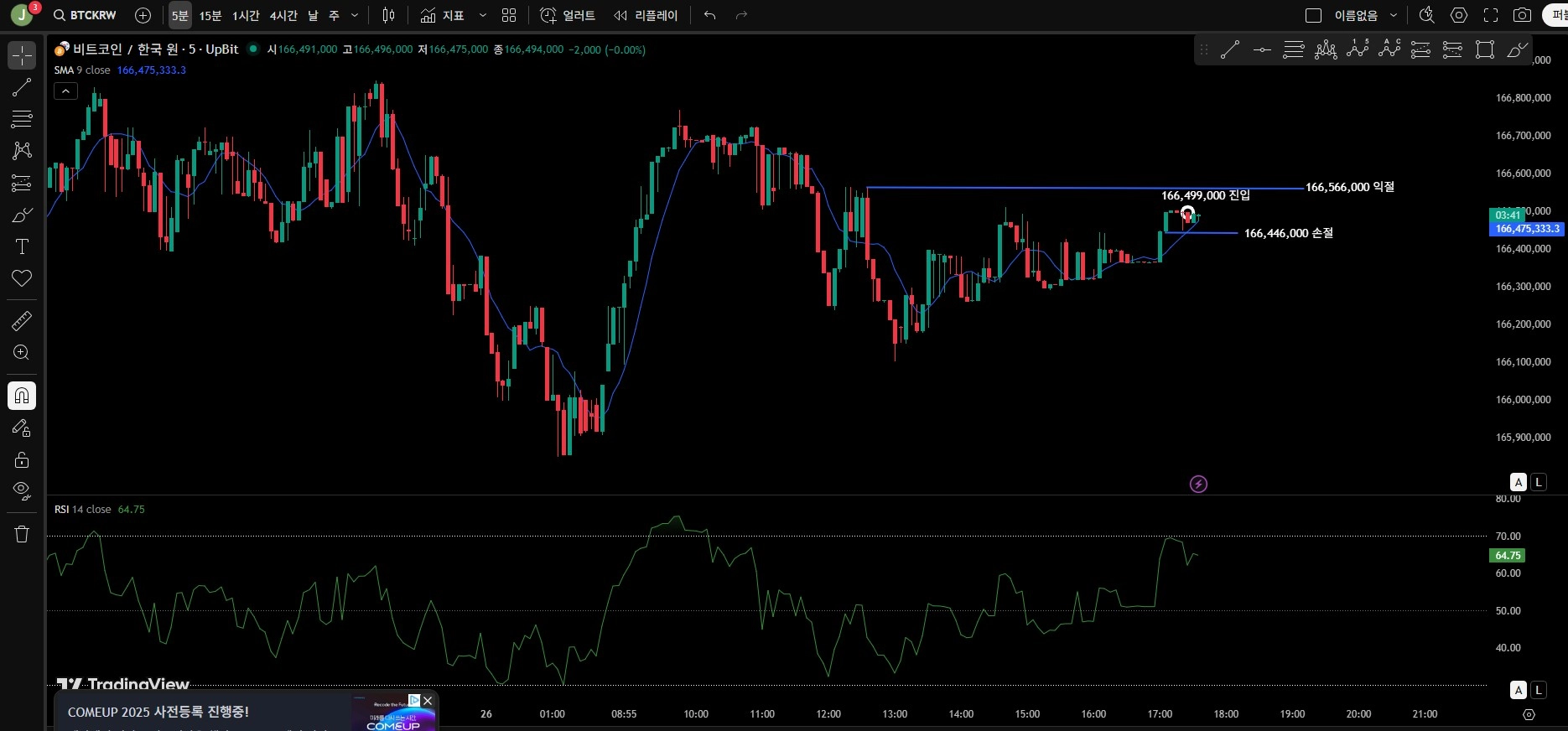Image resolution: width=1568 pixels, height=731 pixels.
Task: Switch to the 15분 timeframe
Action: tap(210, 15)
